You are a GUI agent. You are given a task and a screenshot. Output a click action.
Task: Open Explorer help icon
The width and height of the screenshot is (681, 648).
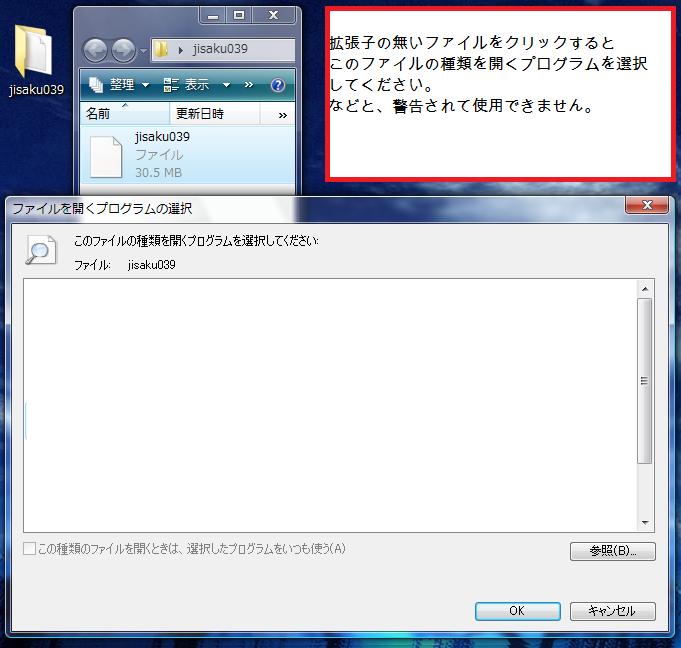tap(278, 85)
